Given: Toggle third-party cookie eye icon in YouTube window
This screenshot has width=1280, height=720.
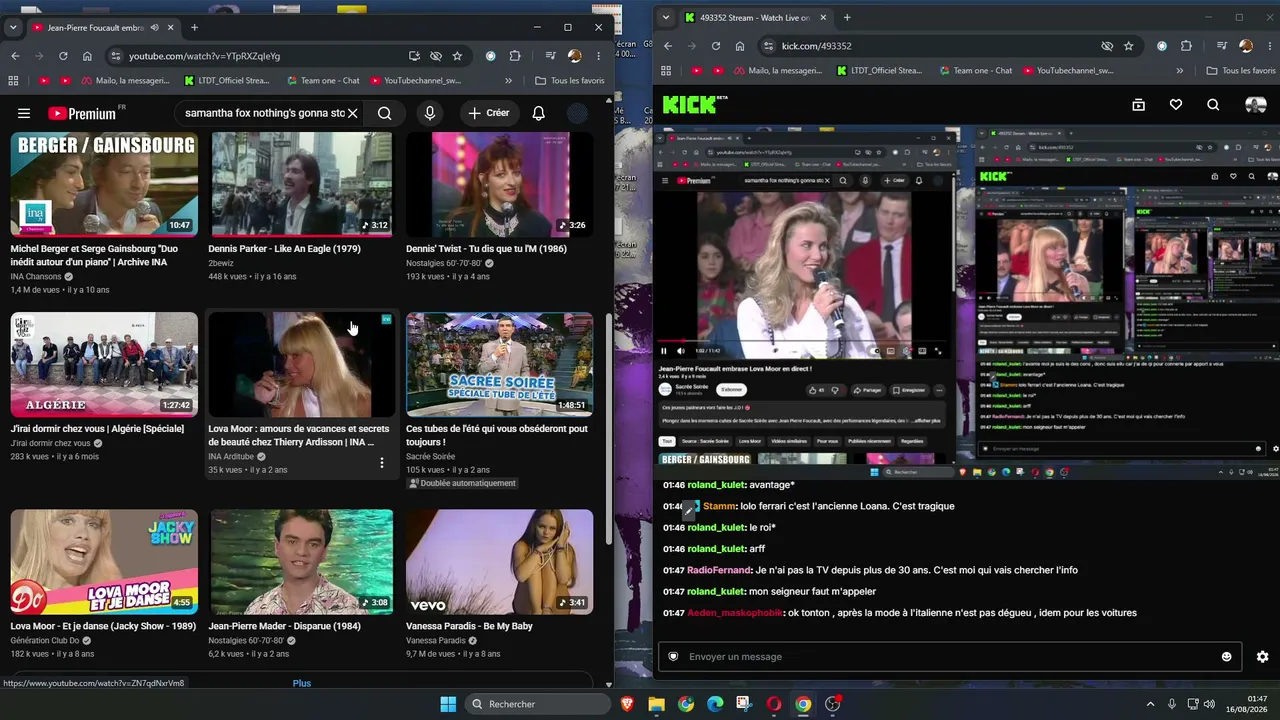Looking at the screenshot, I should pyautogui.click(x=436, y=56).
